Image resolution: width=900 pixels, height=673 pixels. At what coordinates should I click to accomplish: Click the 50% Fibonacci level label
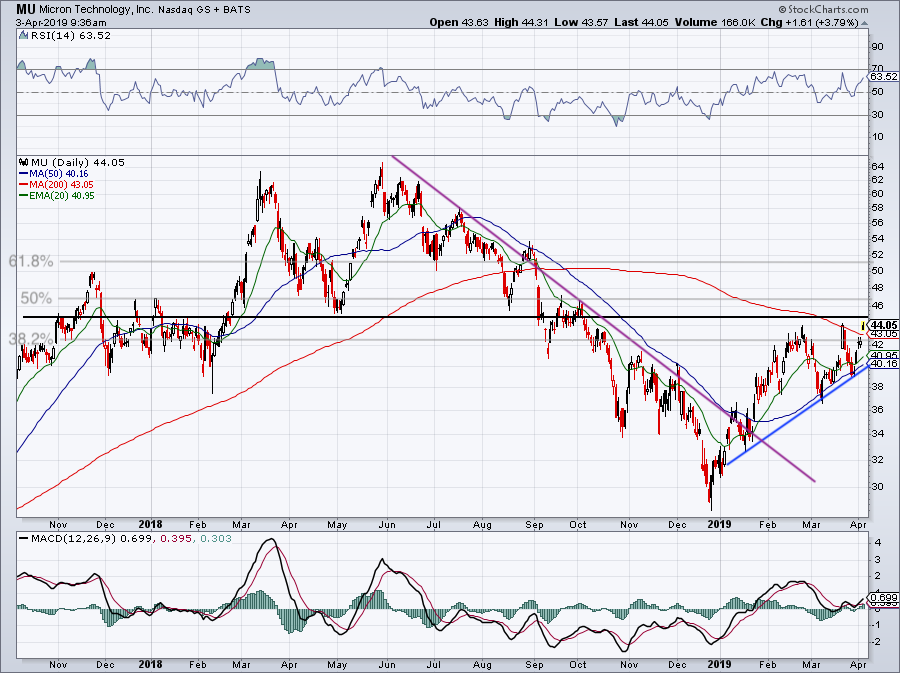coord(36,298)
